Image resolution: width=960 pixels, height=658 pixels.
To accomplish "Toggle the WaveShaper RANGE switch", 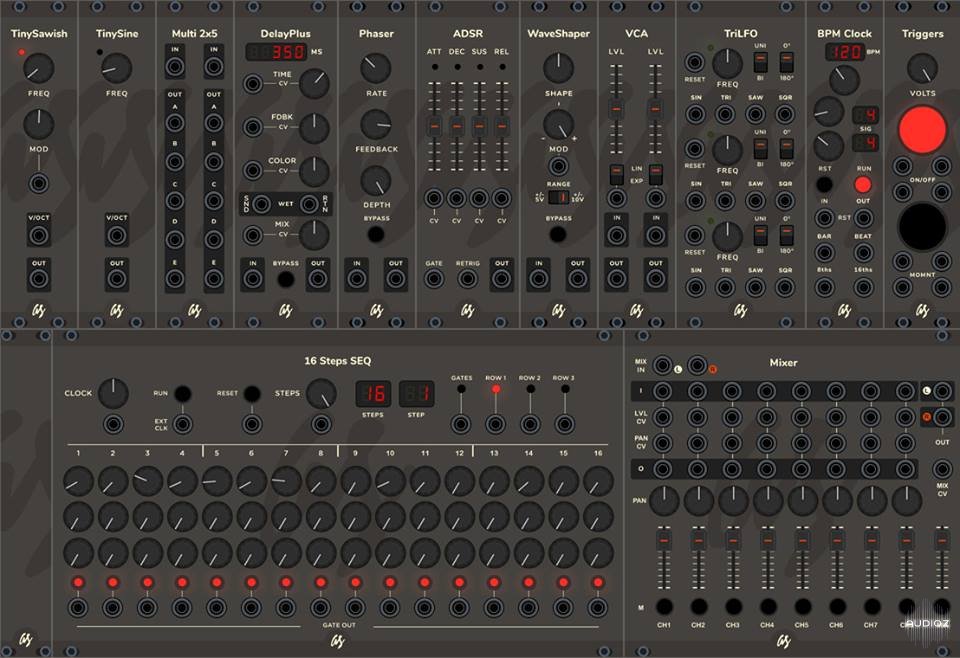I will (558, 197).
